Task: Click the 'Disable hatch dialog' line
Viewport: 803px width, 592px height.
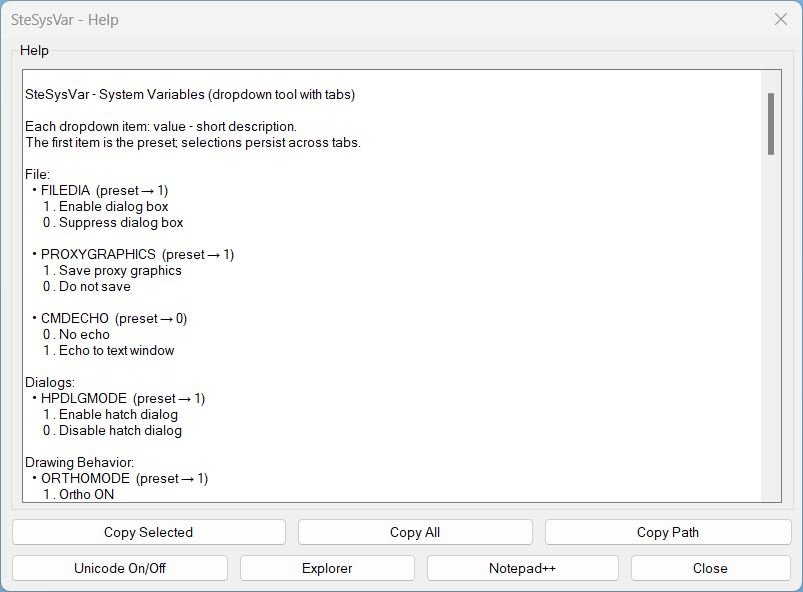Action: [120, 430]
